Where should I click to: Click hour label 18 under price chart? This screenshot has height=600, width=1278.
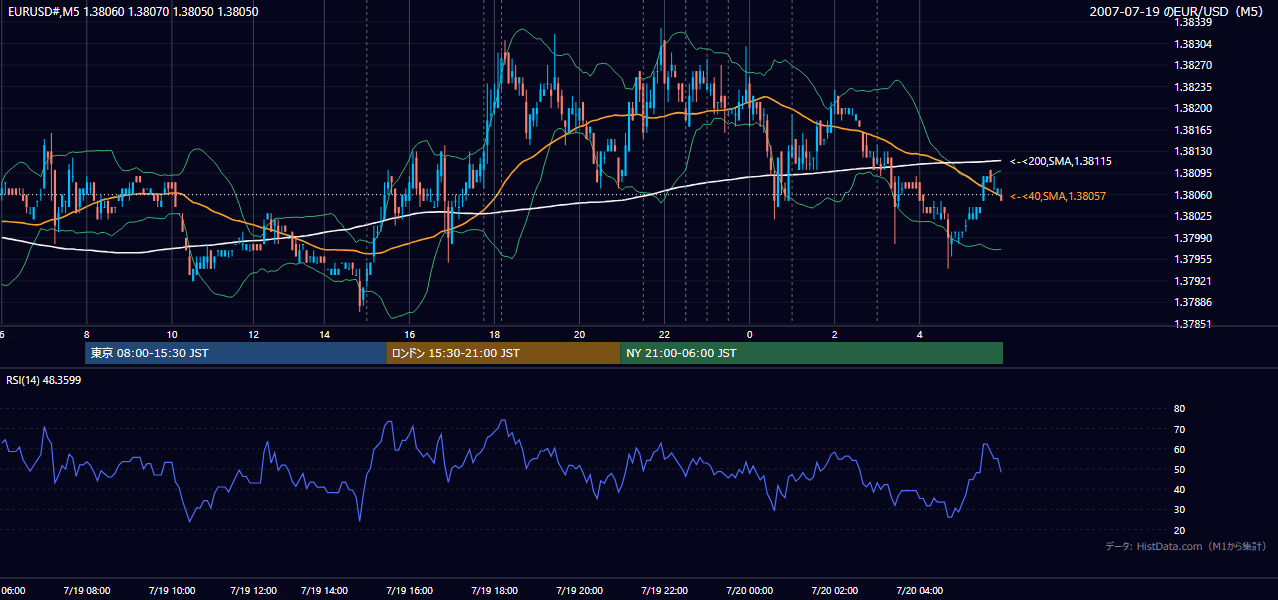tap(494, 334)
